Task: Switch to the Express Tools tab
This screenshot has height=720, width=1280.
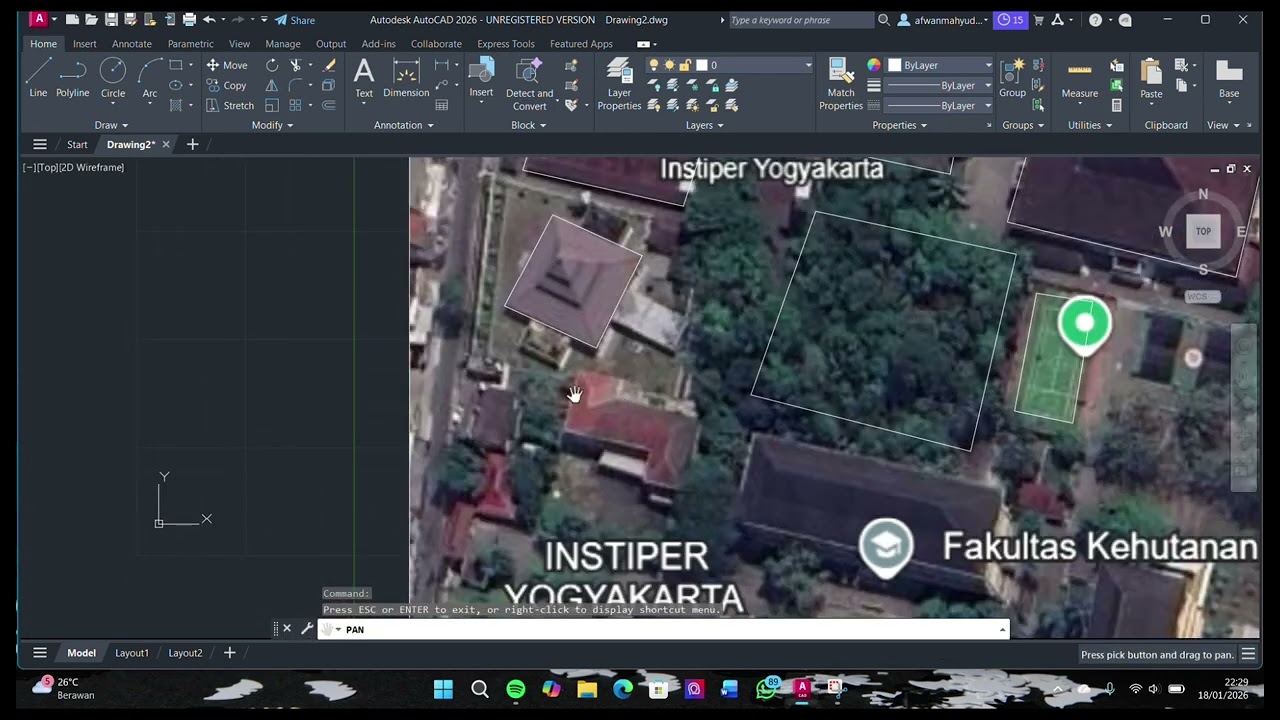Action: (x=506, y=44)
